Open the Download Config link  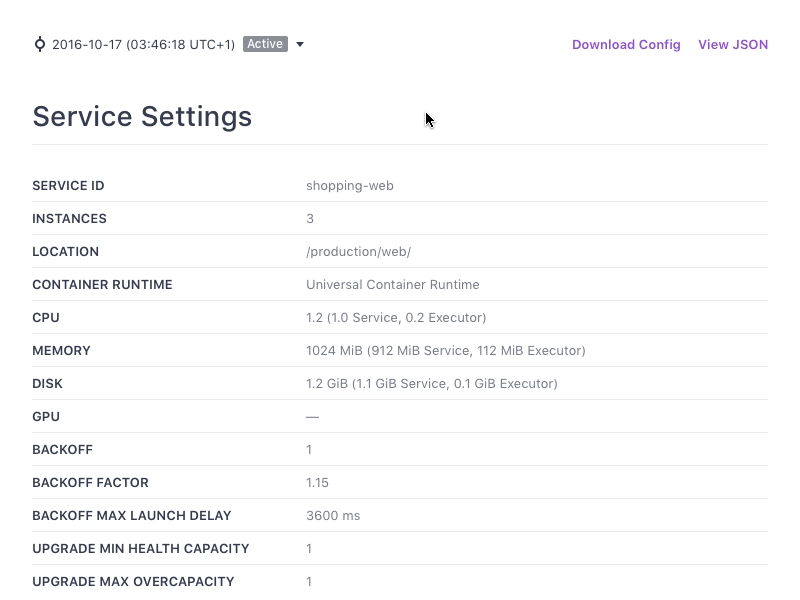[x=626, y=45]
